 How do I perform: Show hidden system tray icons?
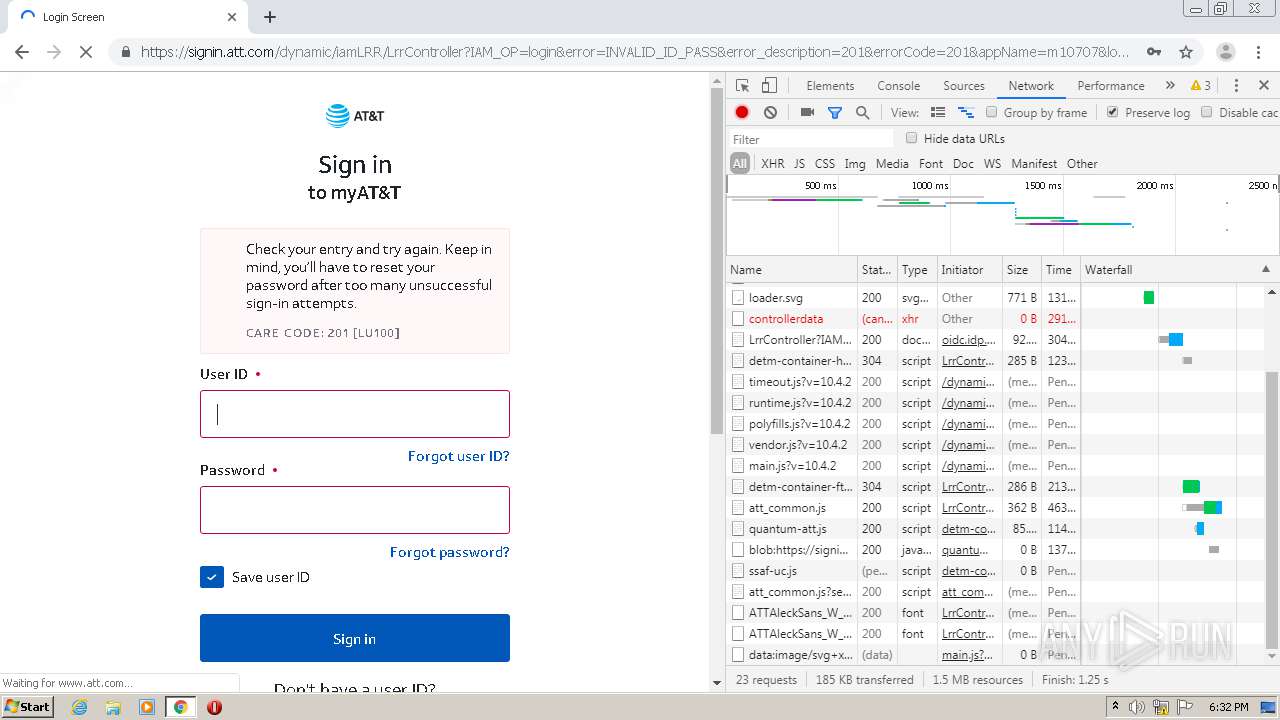tap(1115, 707)
